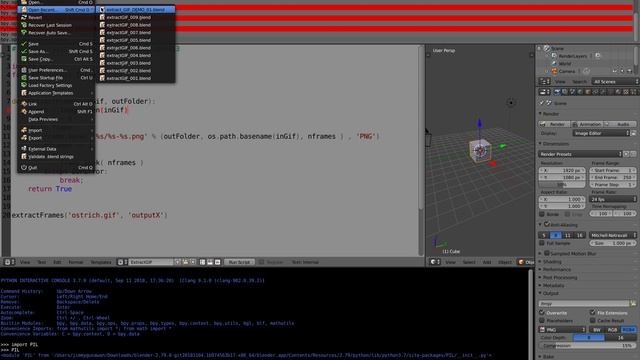Image resolution: width=640 pixels, height=360 pixels.
Task: Open User Preferences from the File menu
Action: (x=56, y=70)
